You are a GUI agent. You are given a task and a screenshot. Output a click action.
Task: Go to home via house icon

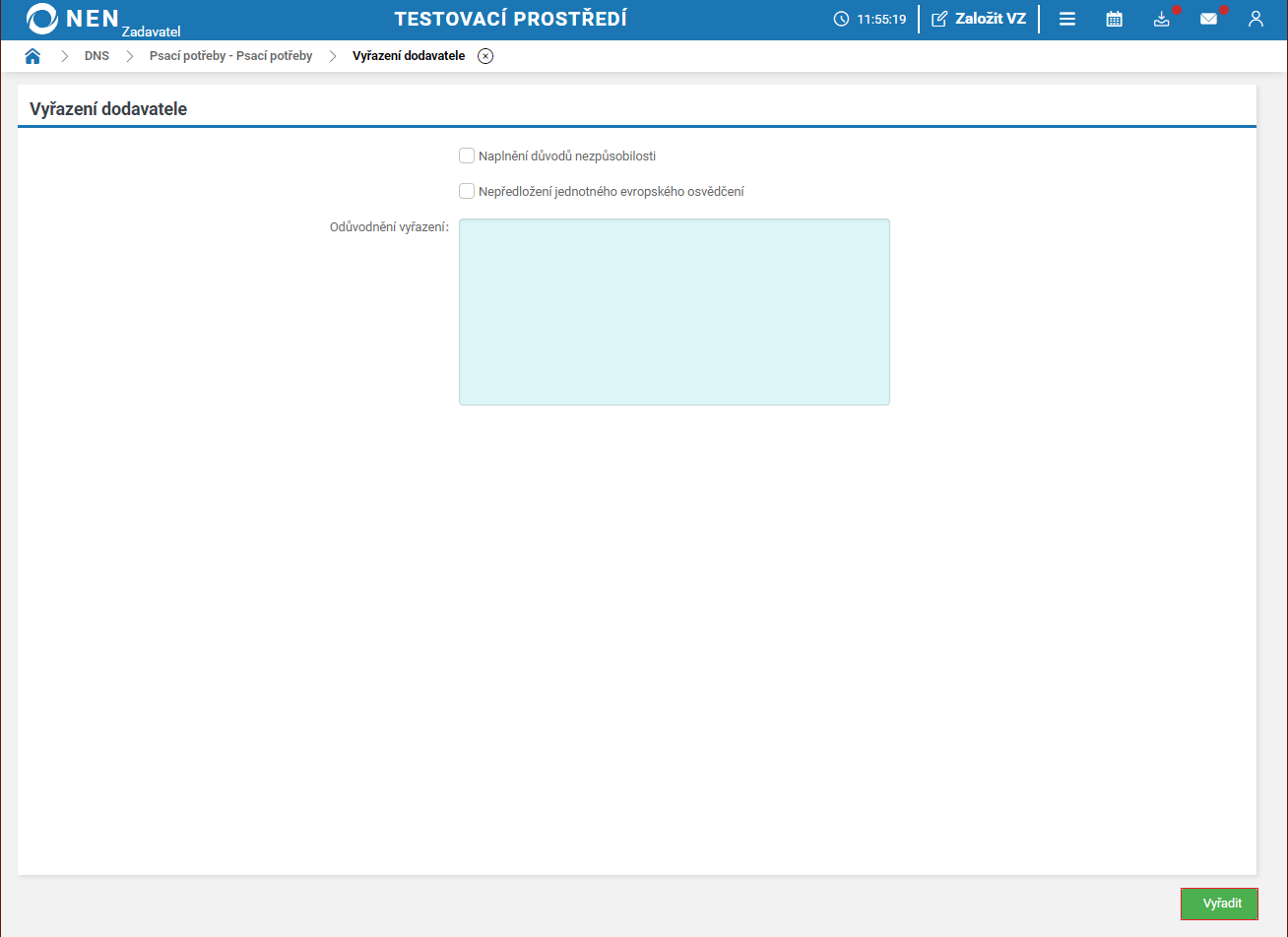coord(32,56)
